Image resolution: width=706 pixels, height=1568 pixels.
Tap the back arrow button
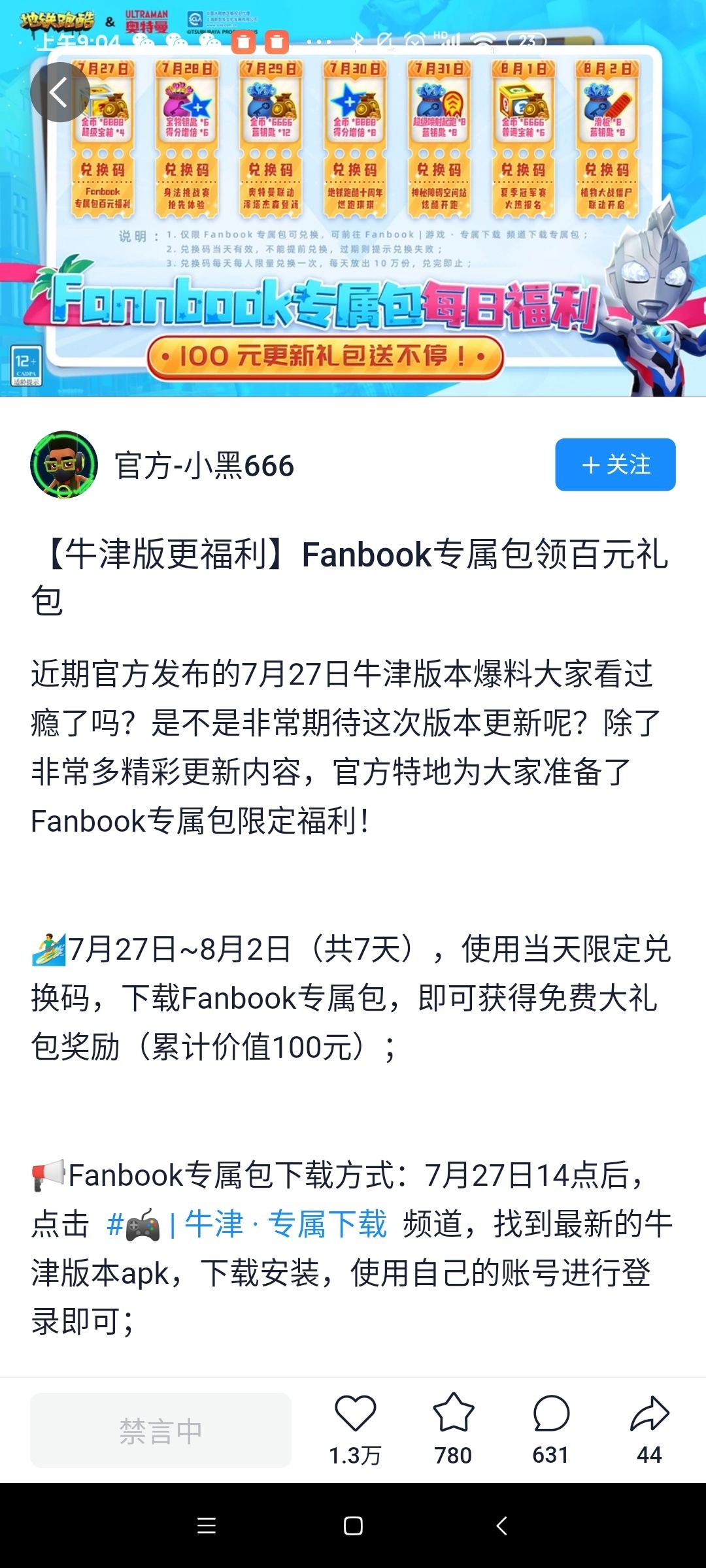pos(60,92)
